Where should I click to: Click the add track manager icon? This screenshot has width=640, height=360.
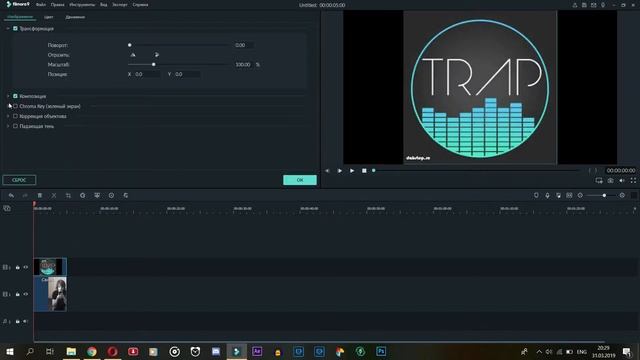tap(7, 209)
